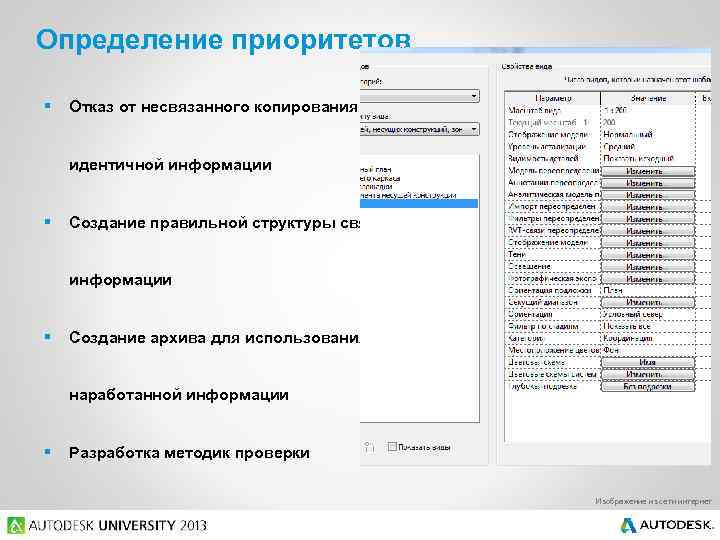Click the 'Фон' value cell
The width and height of the screenshot is (720, 540).
[648, 350]
